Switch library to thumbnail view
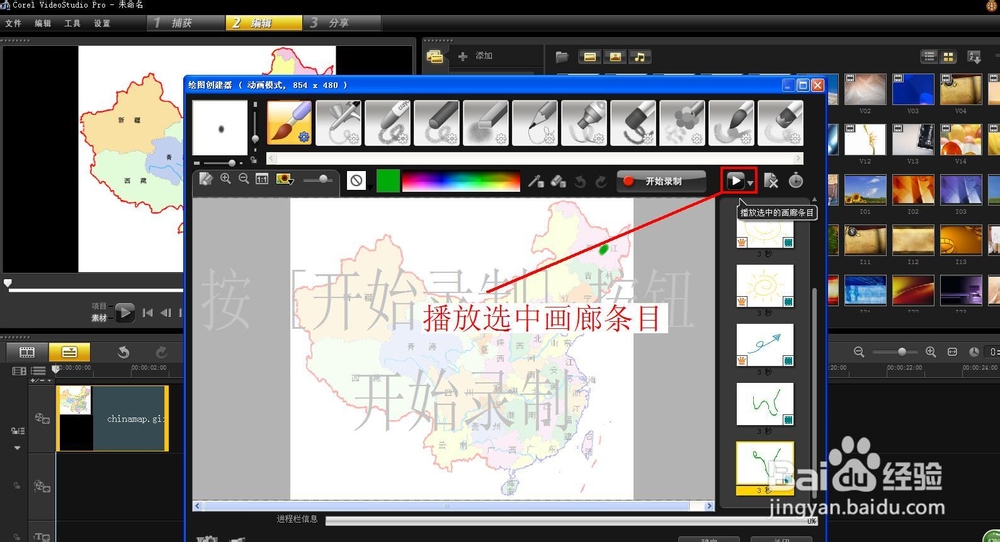1000x542 pixels. tap(948, 57)
